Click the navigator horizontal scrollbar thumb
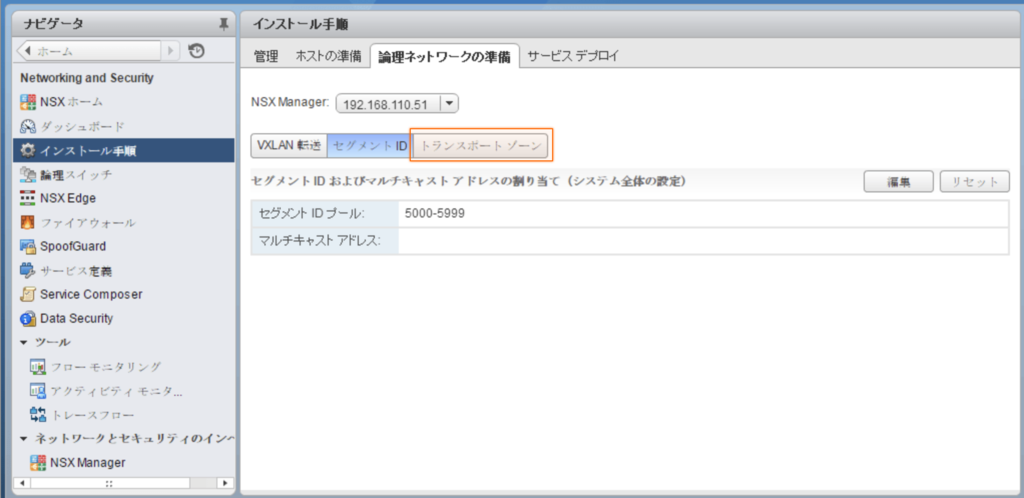The width and height of the screenshot is (1024, 498). tap(110, 484)
